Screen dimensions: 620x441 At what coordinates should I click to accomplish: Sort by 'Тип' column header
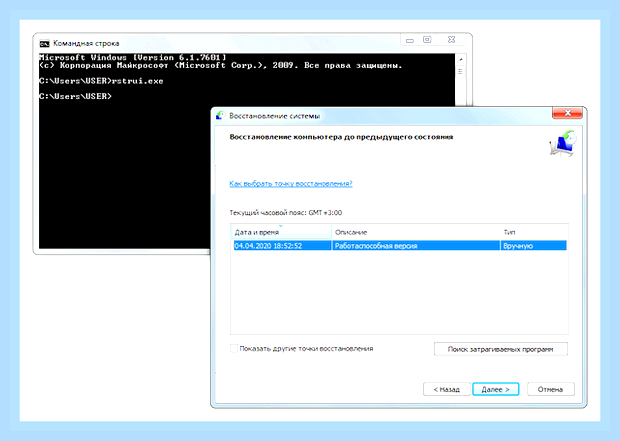[x=534, y=232]
